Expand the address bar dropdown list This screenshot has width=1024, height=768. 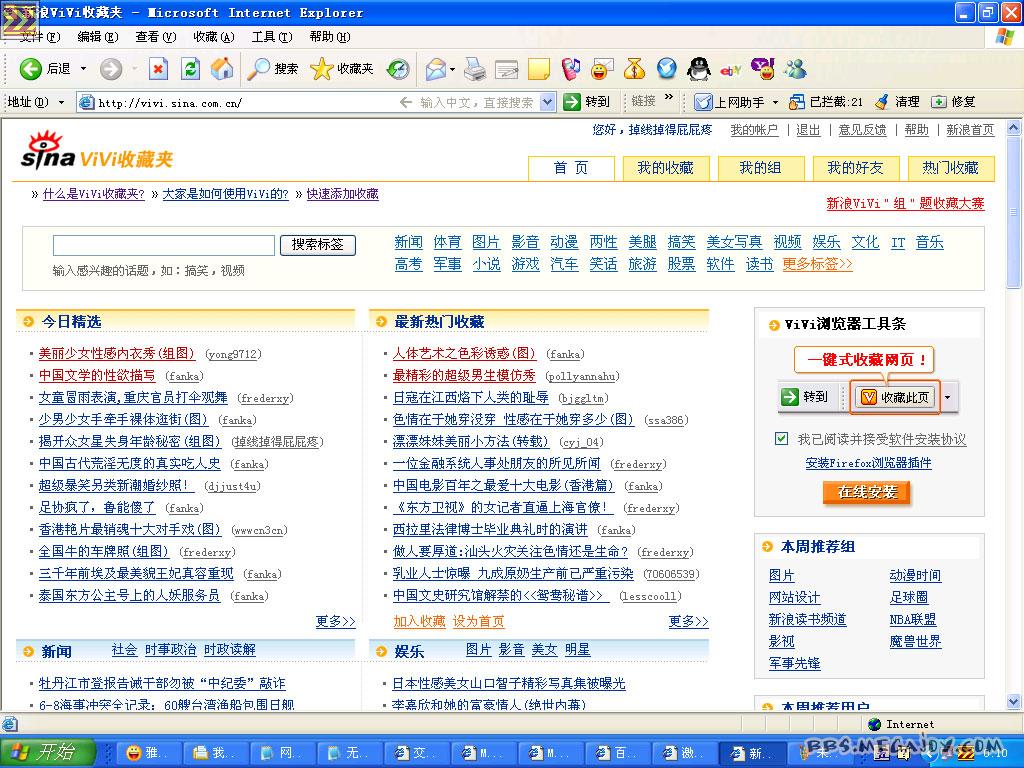coord(547,102)
